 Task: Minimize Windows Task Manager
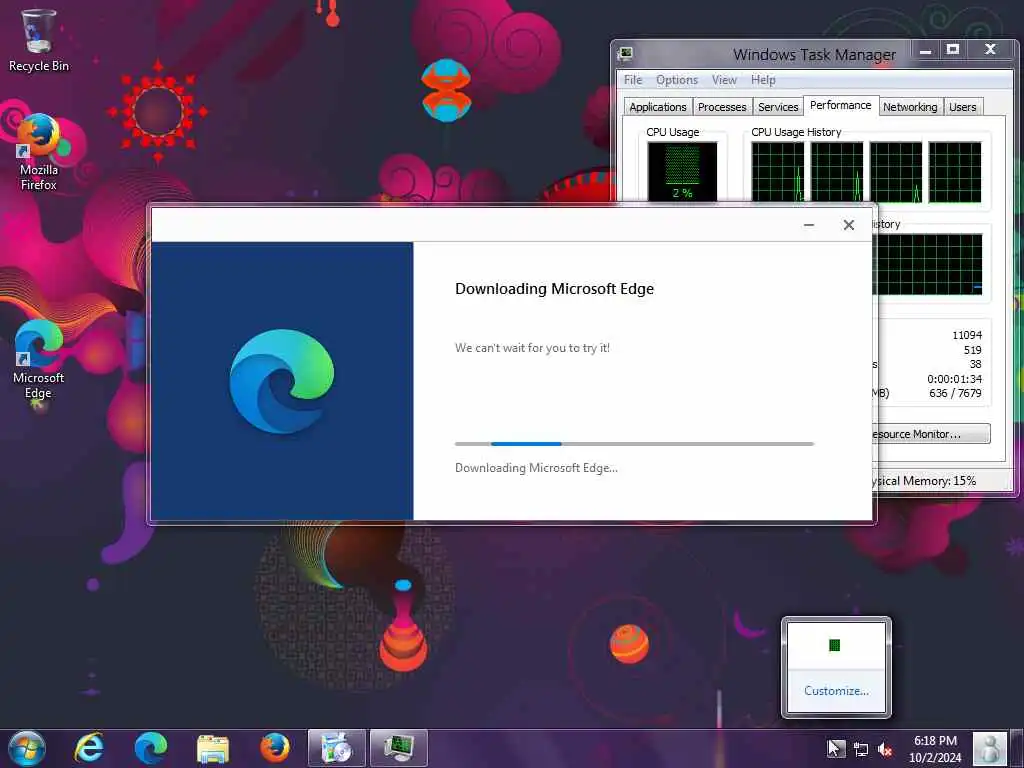(x=925, y=50)
